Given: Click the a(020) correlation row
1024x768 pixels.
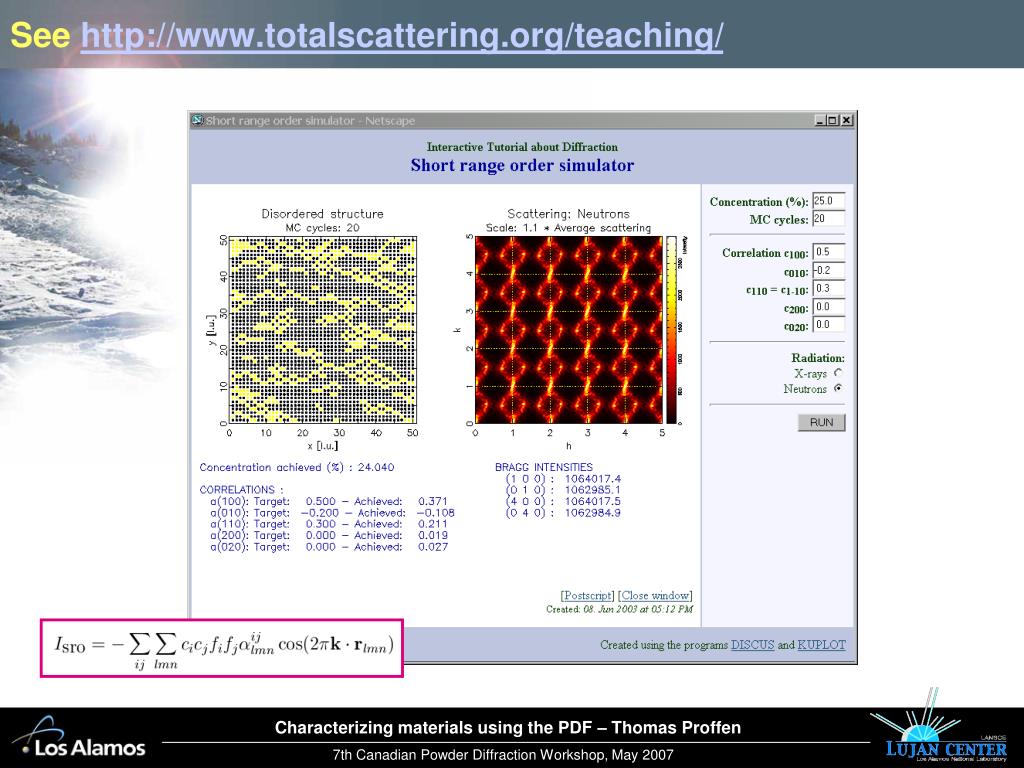Looking at the screenshot, I should click(x=329, y=547).
